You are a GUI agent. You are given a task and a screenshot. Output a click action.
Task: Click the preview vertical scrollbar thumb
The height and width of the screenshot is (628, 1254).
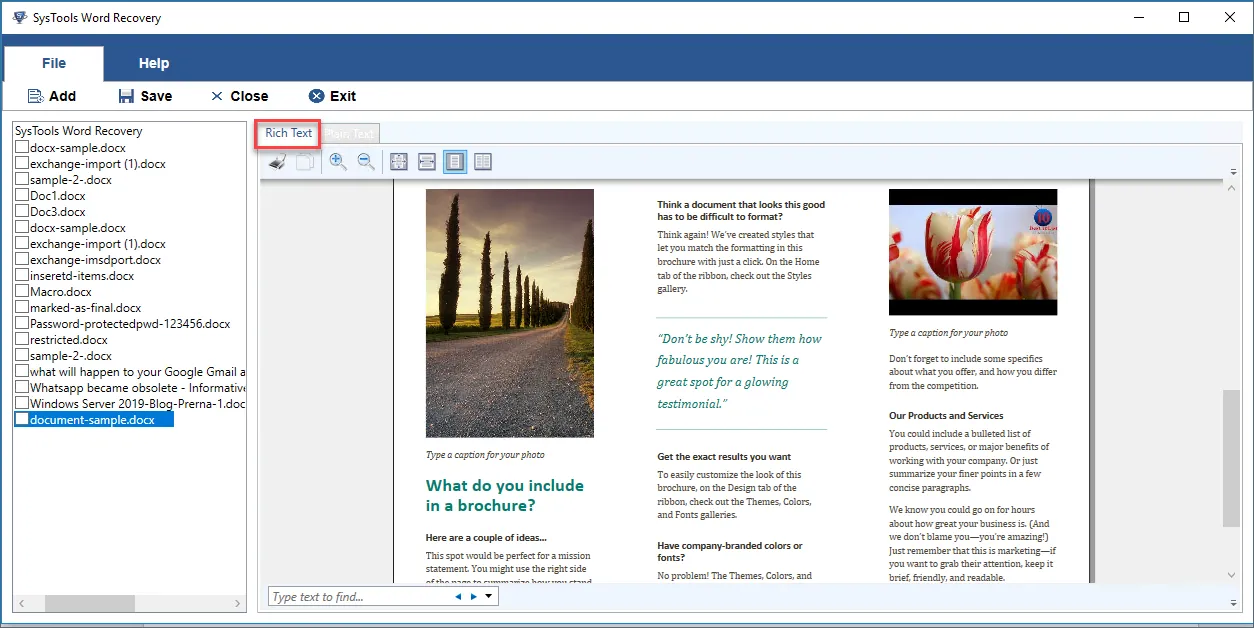click(1231, 458)
